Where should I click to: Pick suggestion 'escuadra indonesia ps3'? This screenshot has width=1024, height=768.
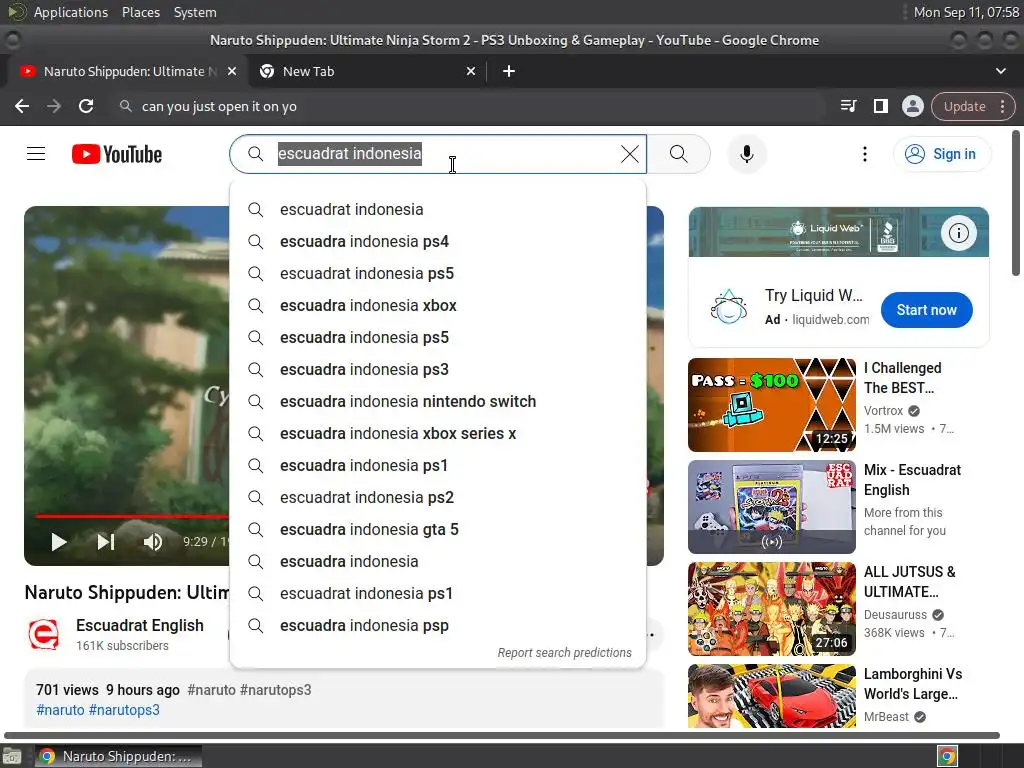[438, 370]
